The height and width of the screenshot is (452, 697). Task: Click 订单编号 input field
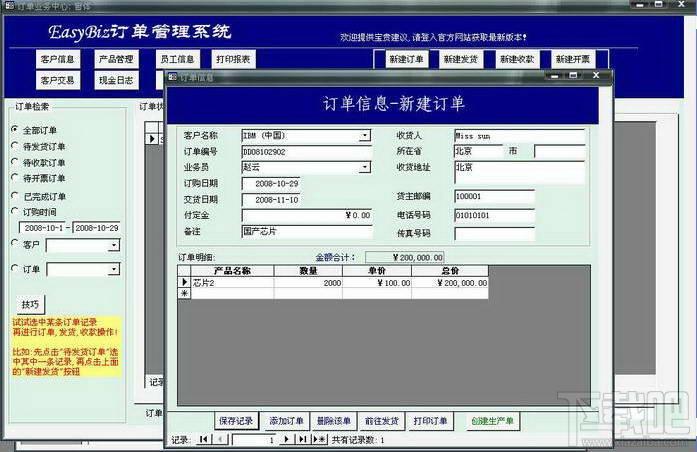click(307, 152)
